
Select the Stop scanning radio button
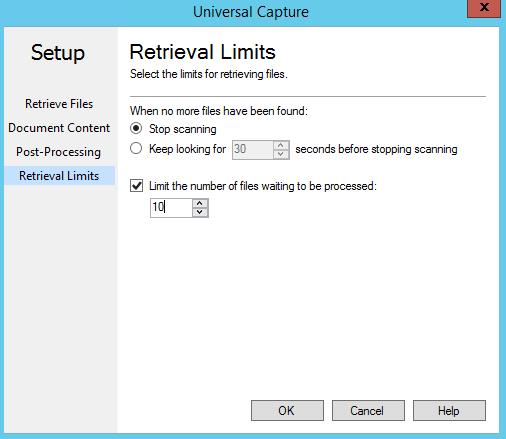[x=136, y=128]
